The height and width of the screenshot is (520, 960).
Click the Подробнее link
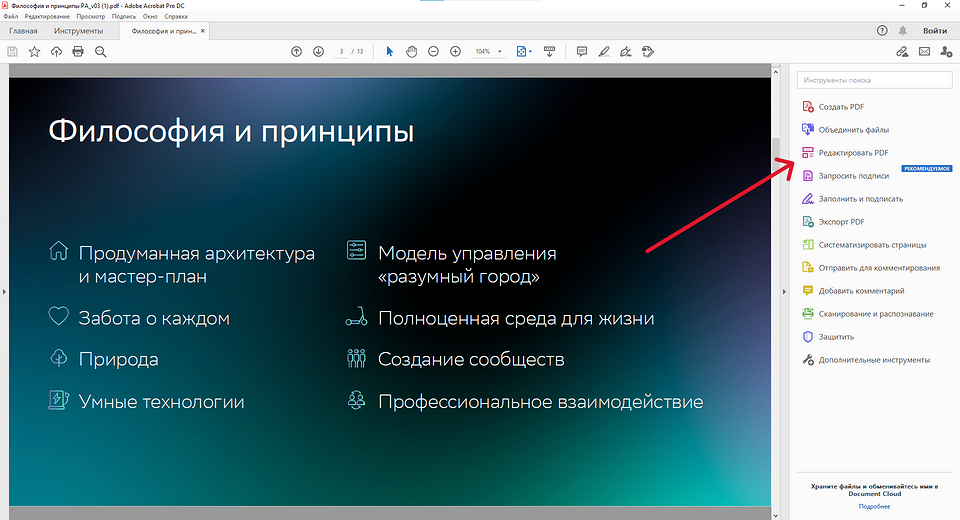[874, 507]
